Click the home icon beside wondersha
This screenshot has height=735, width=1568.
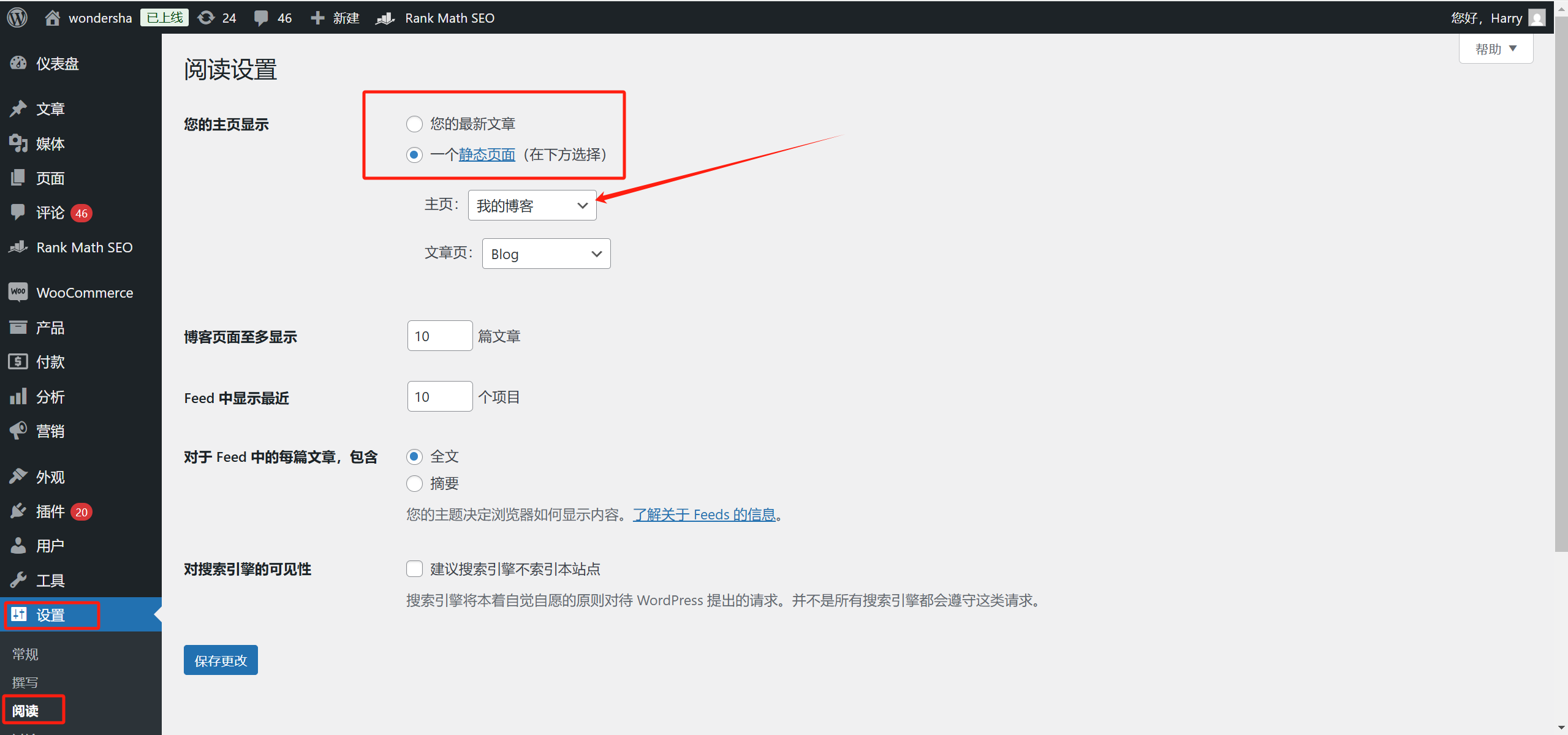[53, 17]
